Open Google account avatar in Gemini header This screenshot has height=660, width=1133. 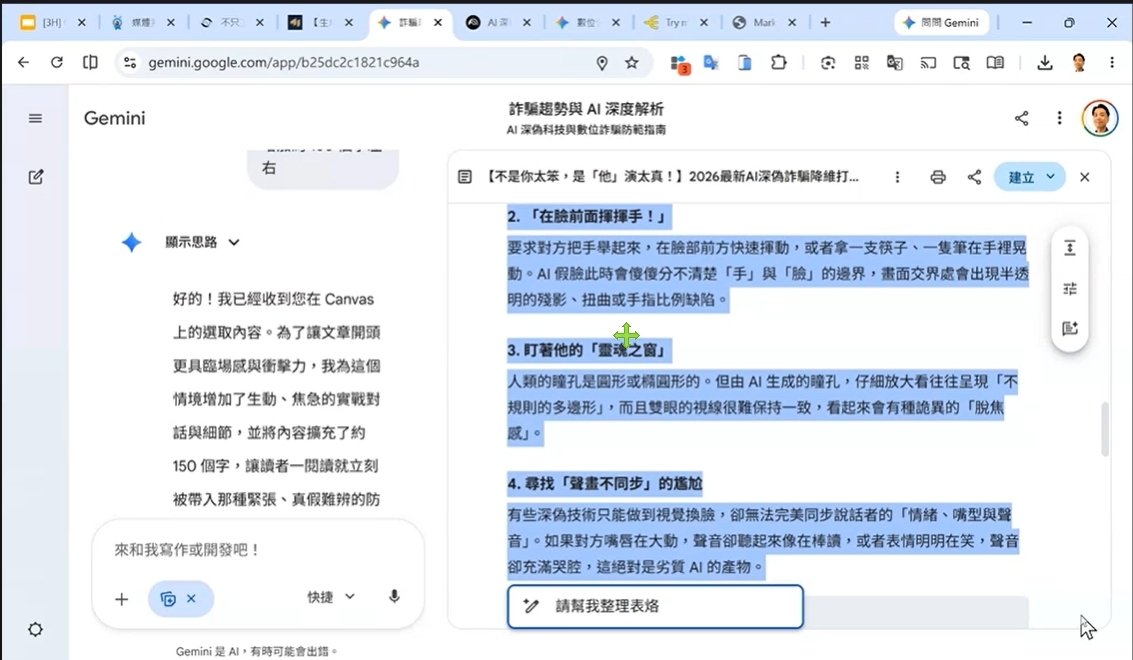tap(1099, 118)
